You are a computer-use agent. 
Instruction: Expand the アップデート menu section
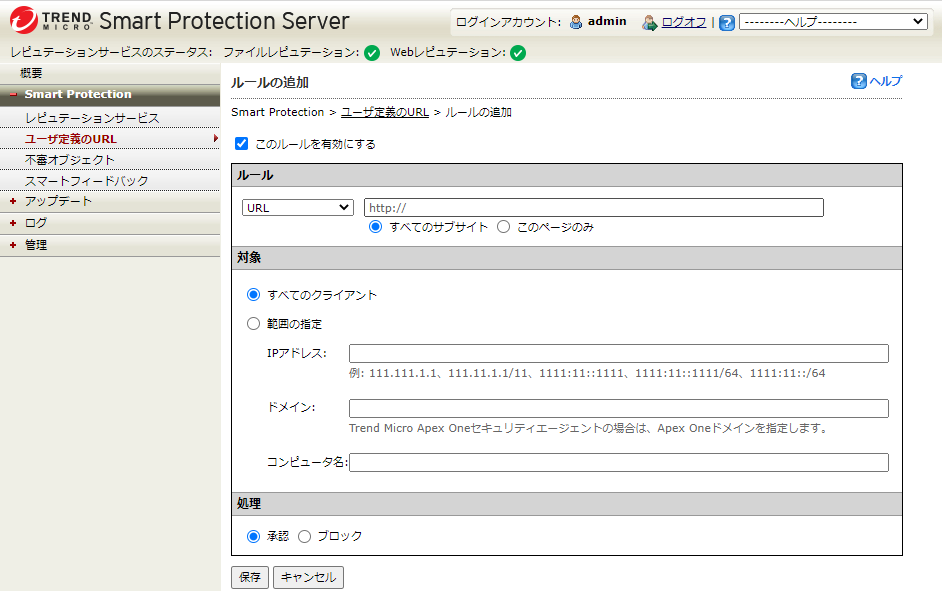coord(58,201)
